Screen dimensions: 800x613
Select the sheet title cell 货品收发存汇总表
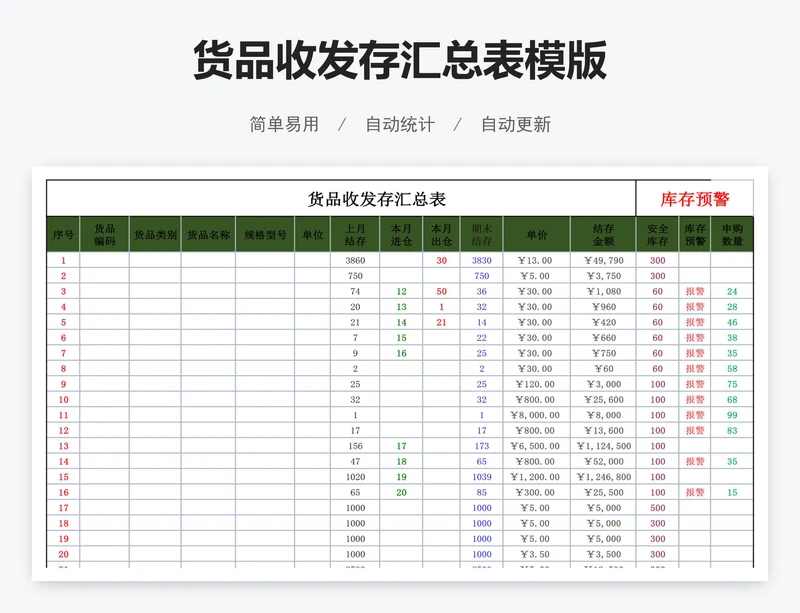pos(341,199)
